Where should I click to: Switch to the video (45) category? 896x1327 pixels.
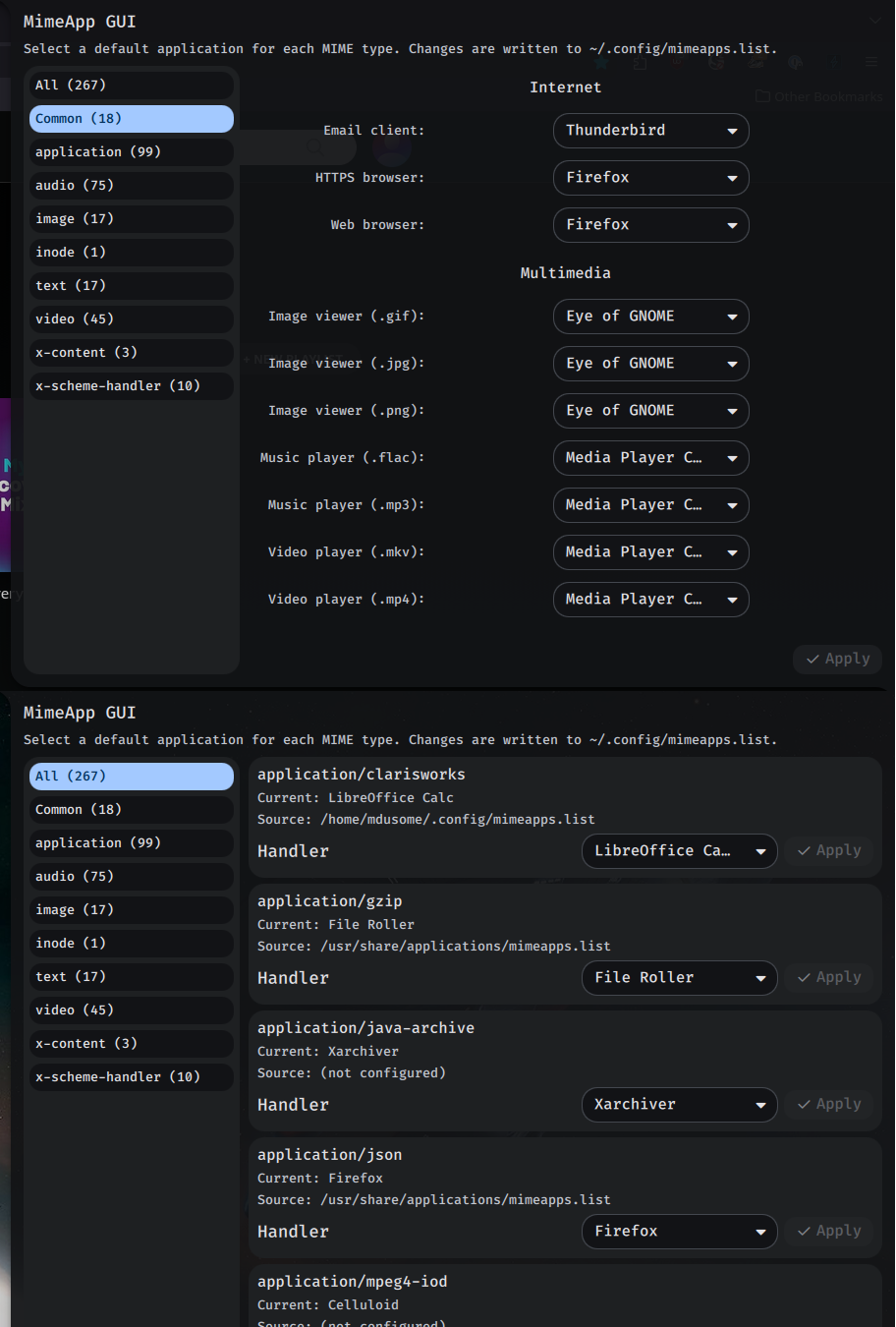click(x=131, y=318)
